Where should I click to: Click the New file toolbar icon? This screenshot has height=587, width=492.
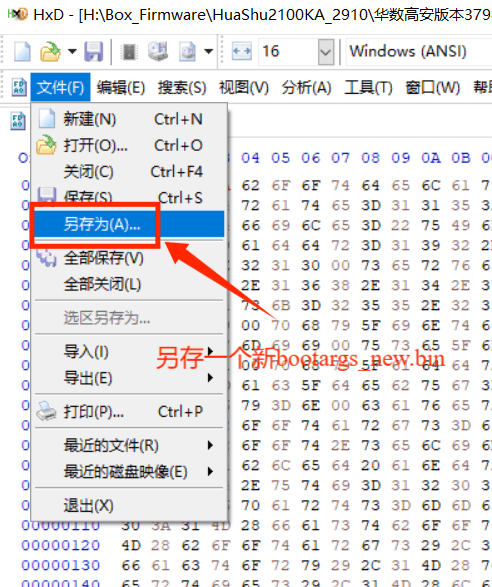(x=22, y=51)
